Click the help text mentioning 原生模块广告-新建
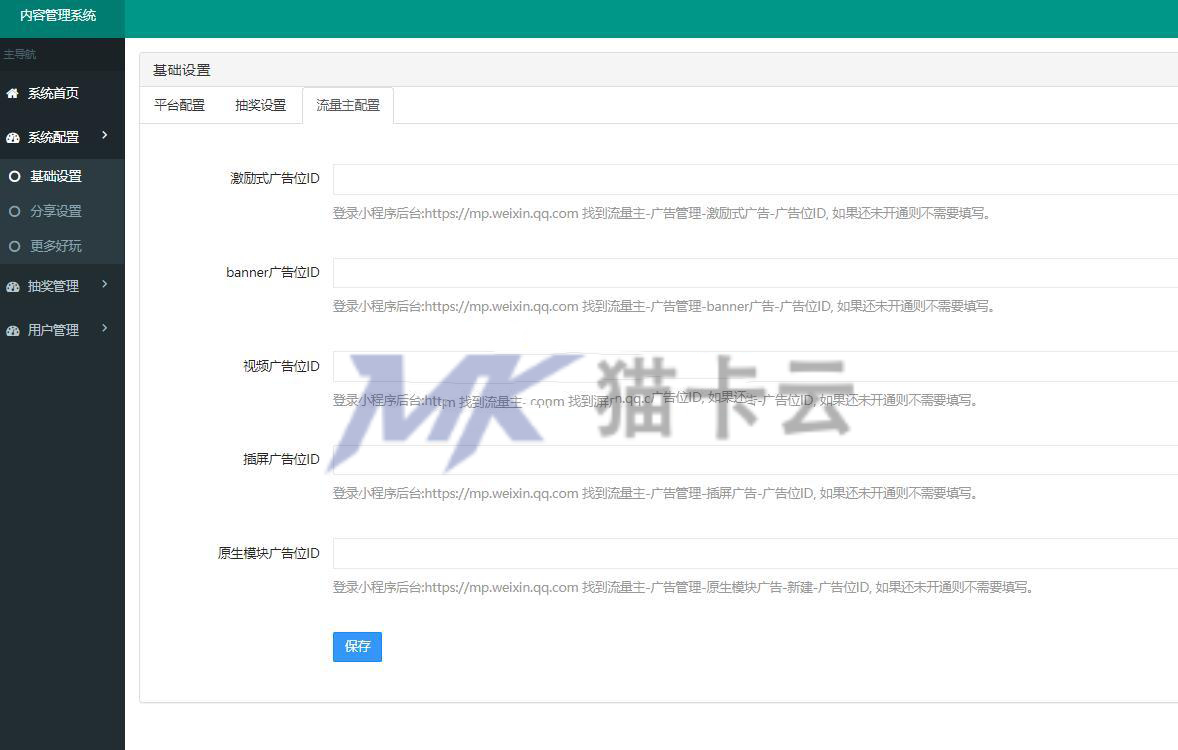Screen dimensions: 1178x750 tap(684, 588)
